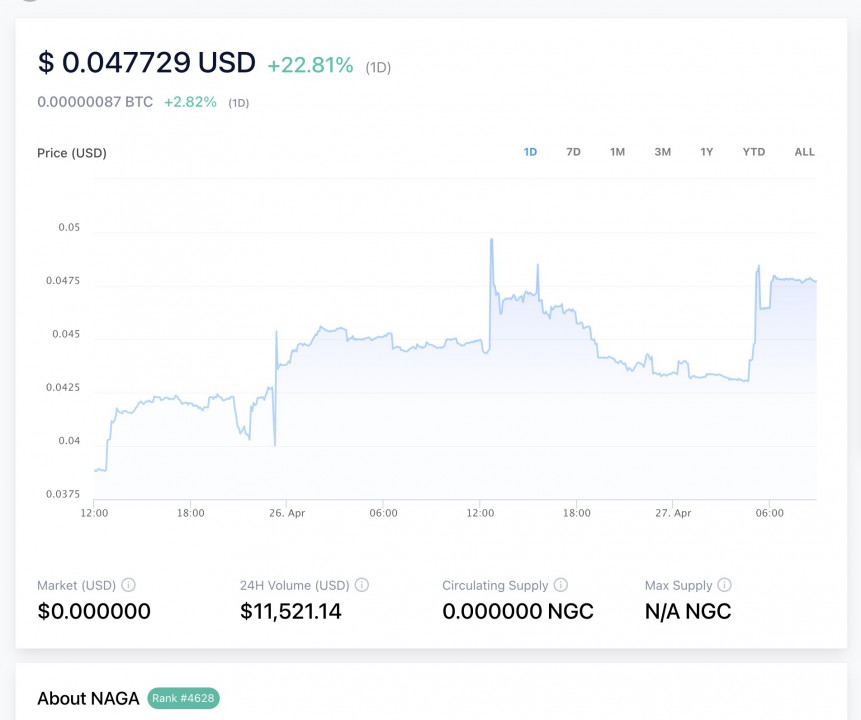Screen dimensions: 861x720
Task: Click the Max Supply info icon
Action: coord(725,585)
